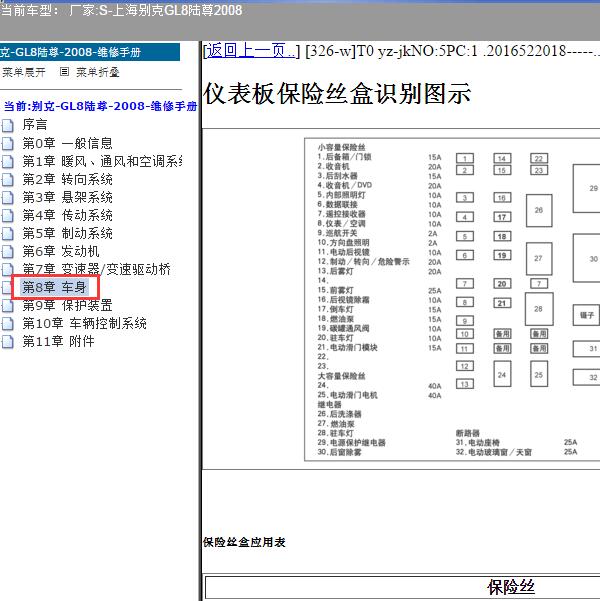
Task: Click the page icon beside 第2章 转向系统
Action: 7,179
